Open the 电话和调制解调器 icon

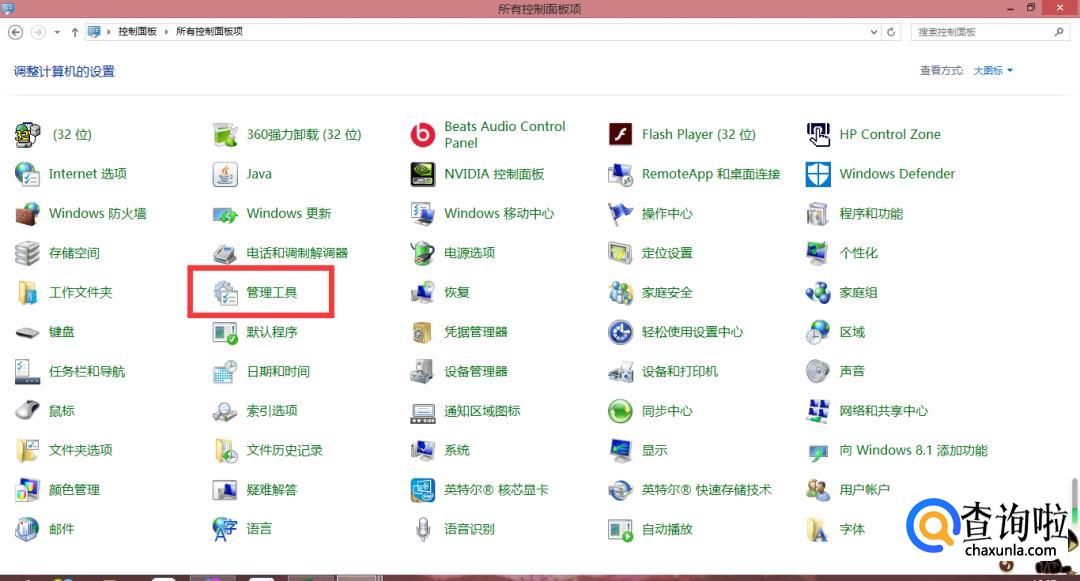point(225,253)
